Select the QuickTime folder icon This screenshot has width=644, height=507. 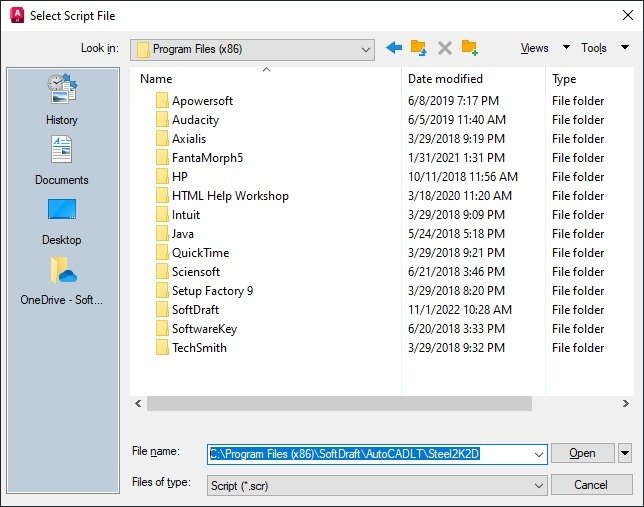162,253
